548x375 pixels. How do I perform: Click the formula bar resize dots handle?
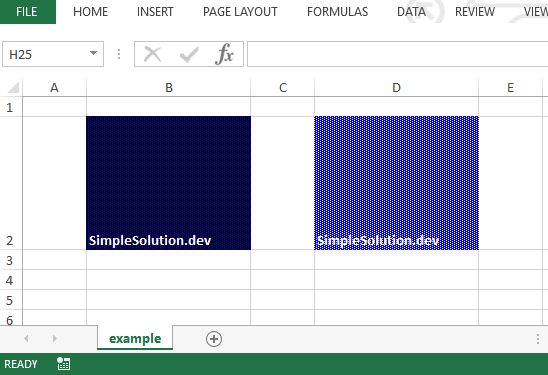[x=119, y=54]
